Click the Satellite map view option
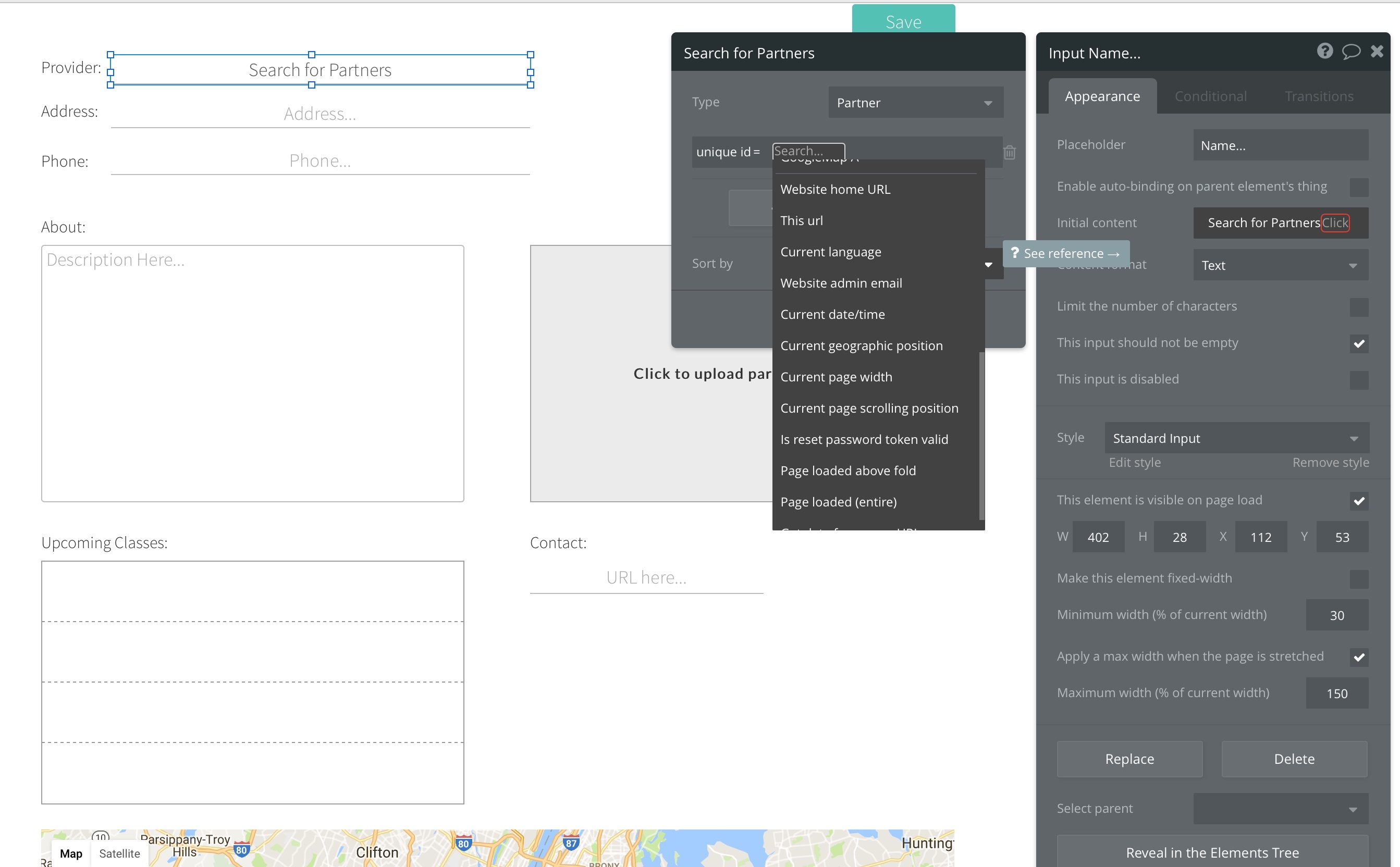 tap(119, 853)
